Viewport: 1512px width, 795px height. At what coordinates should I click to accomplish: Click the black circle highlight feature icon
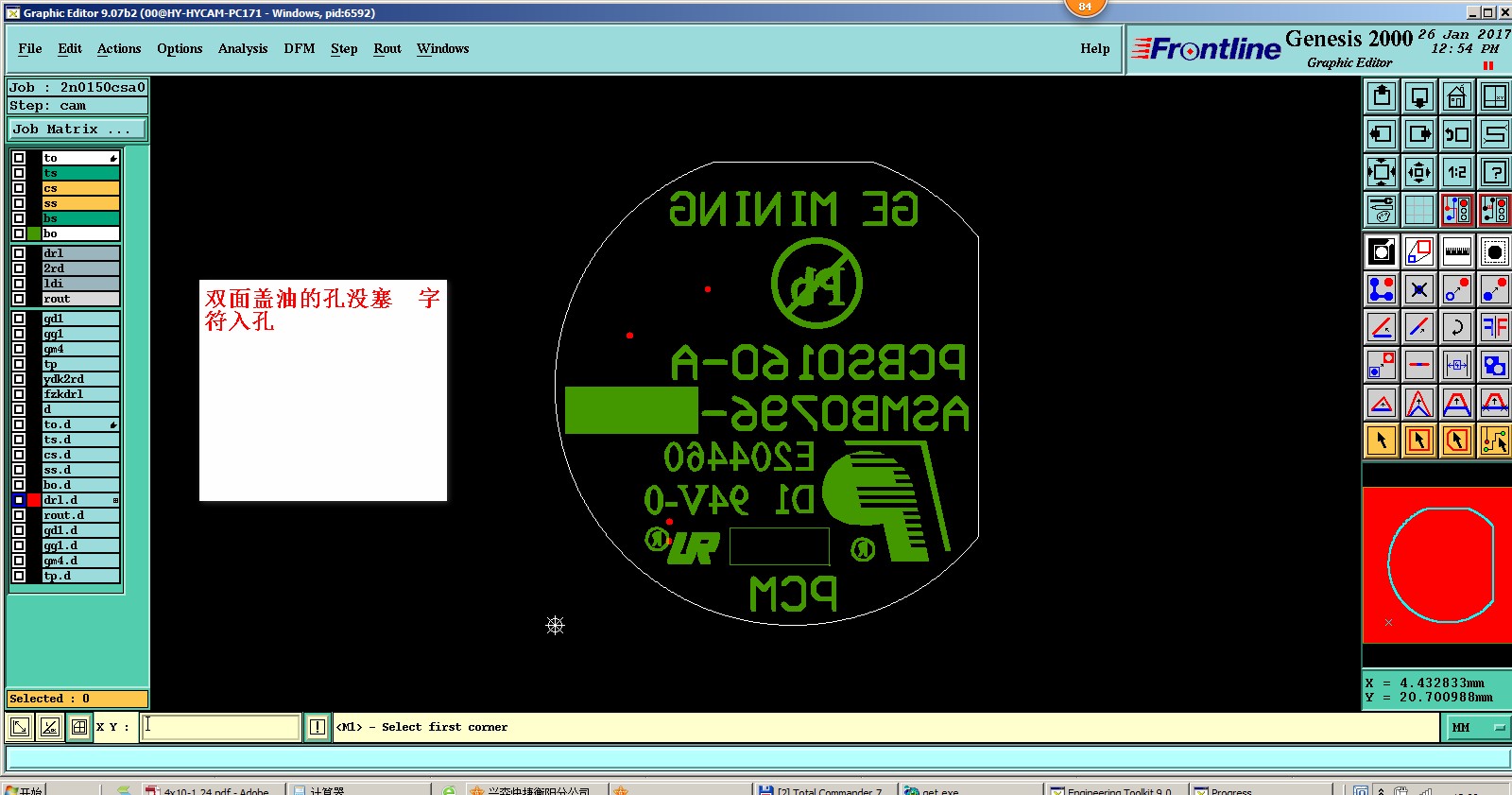1494,251
